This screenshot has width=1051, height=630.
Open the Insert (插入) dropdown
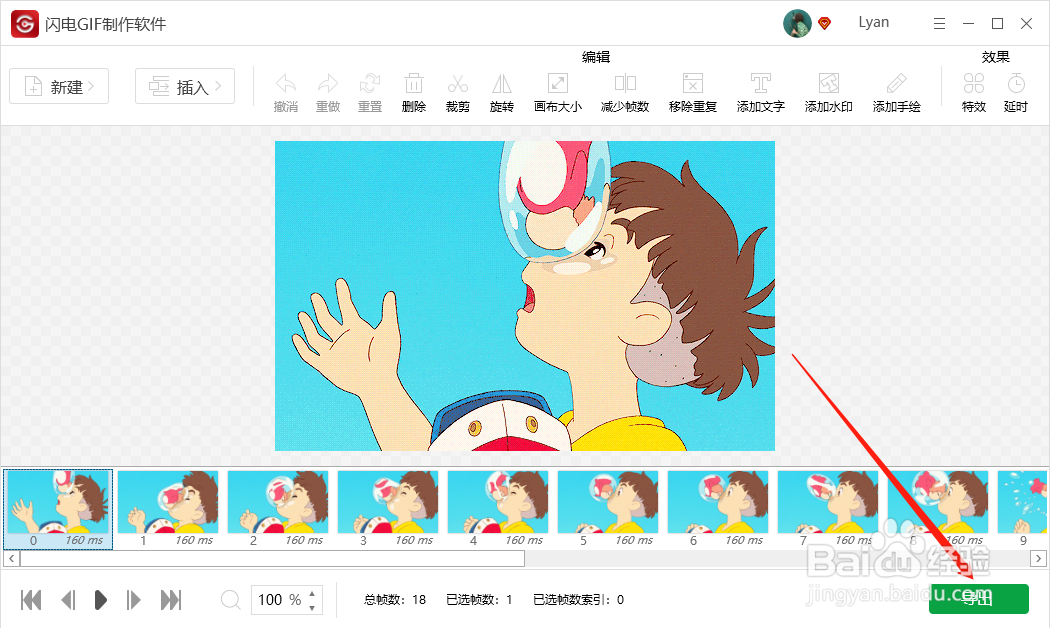[185, 86]
